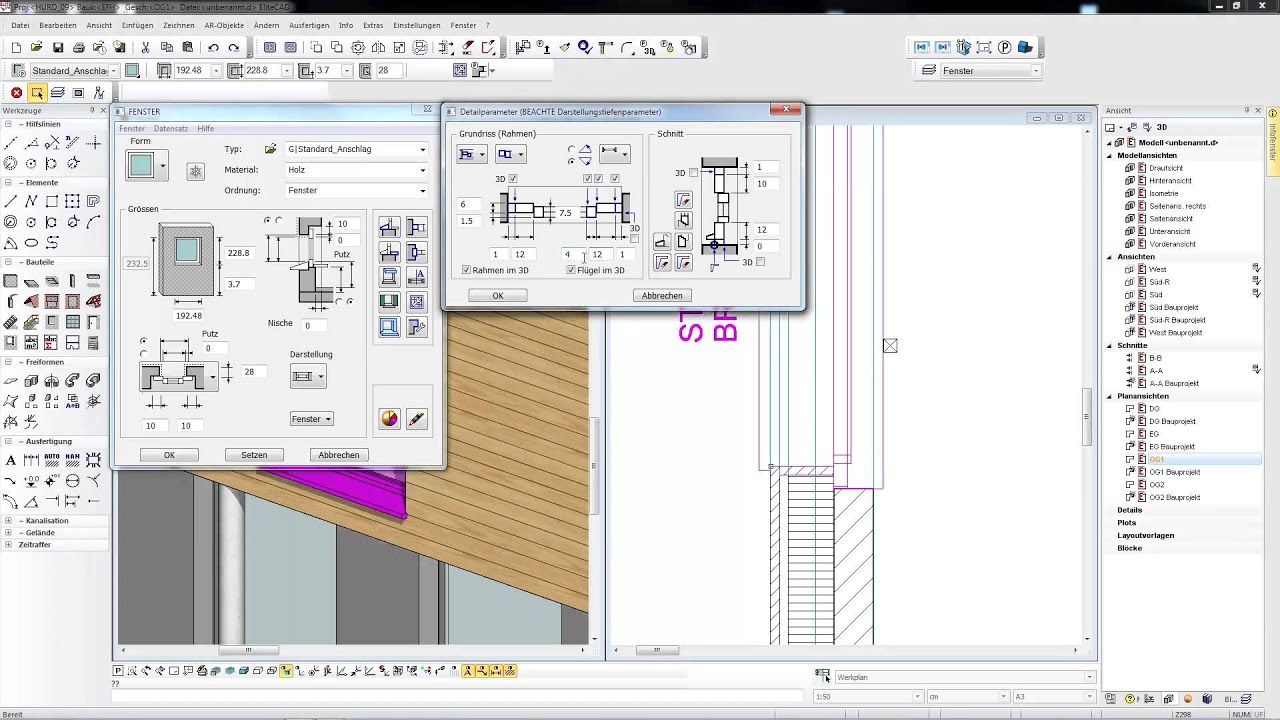Undo the last action in the toolbar
Viewport: 1280px width, 720px height.
click(213, 47)
